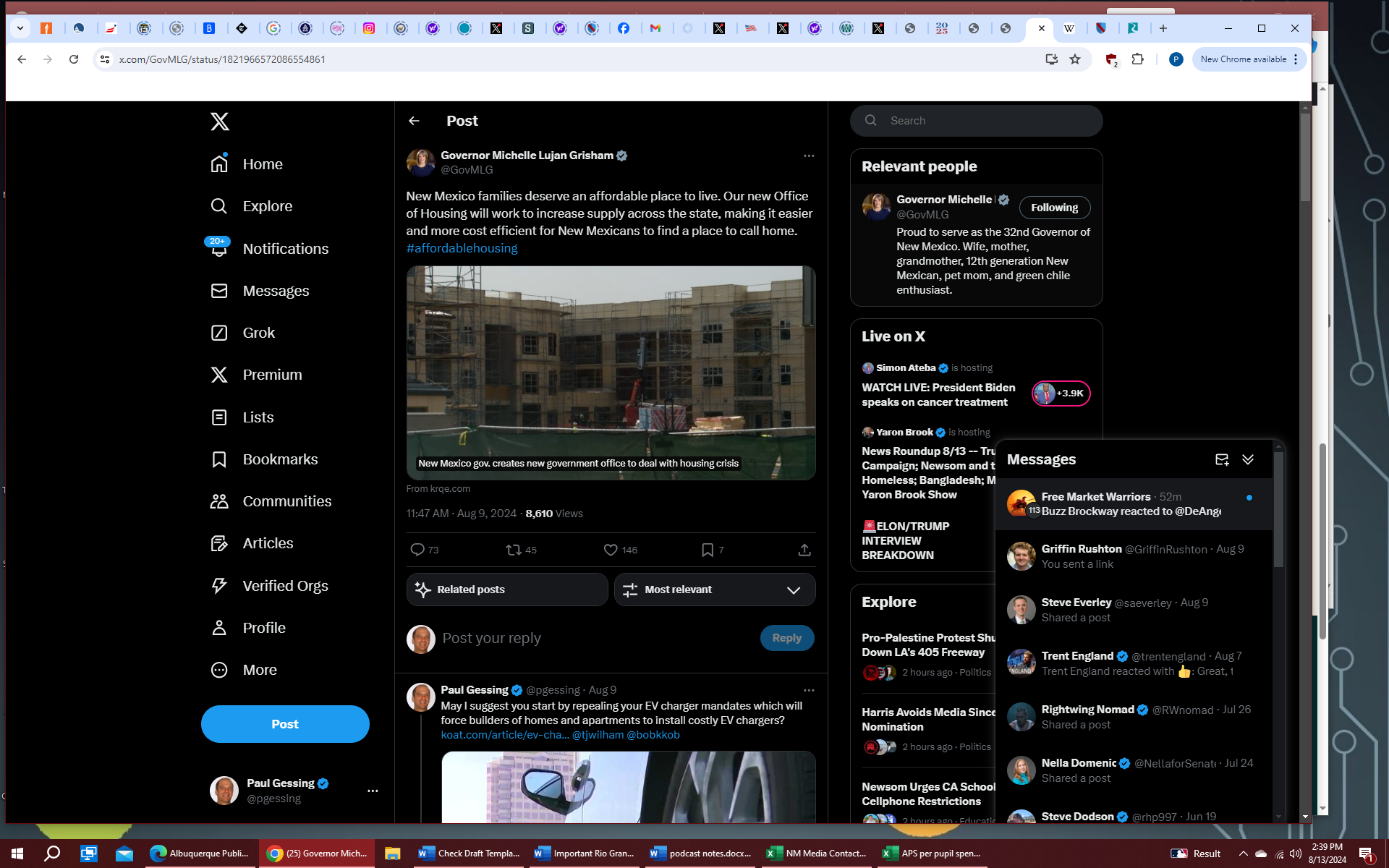Click the like heart icon on the post
The image size is (1389, 868).
click(611, 550)
